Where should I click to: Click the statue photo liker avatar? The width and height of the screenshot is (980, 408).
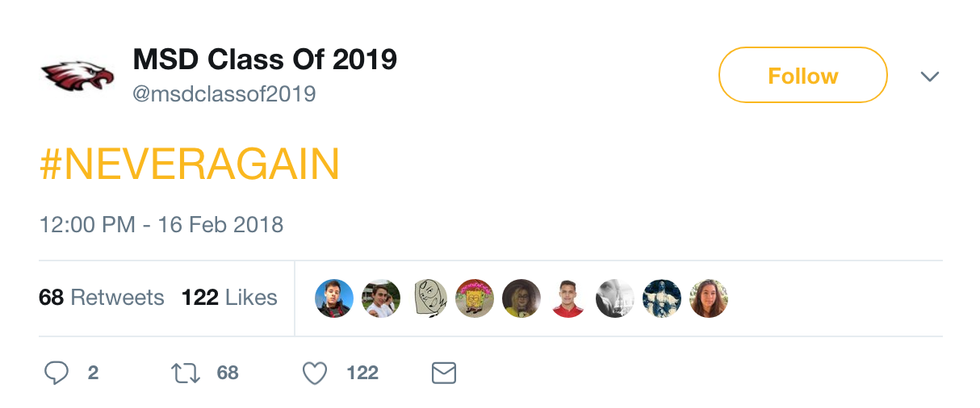point(661,298)
